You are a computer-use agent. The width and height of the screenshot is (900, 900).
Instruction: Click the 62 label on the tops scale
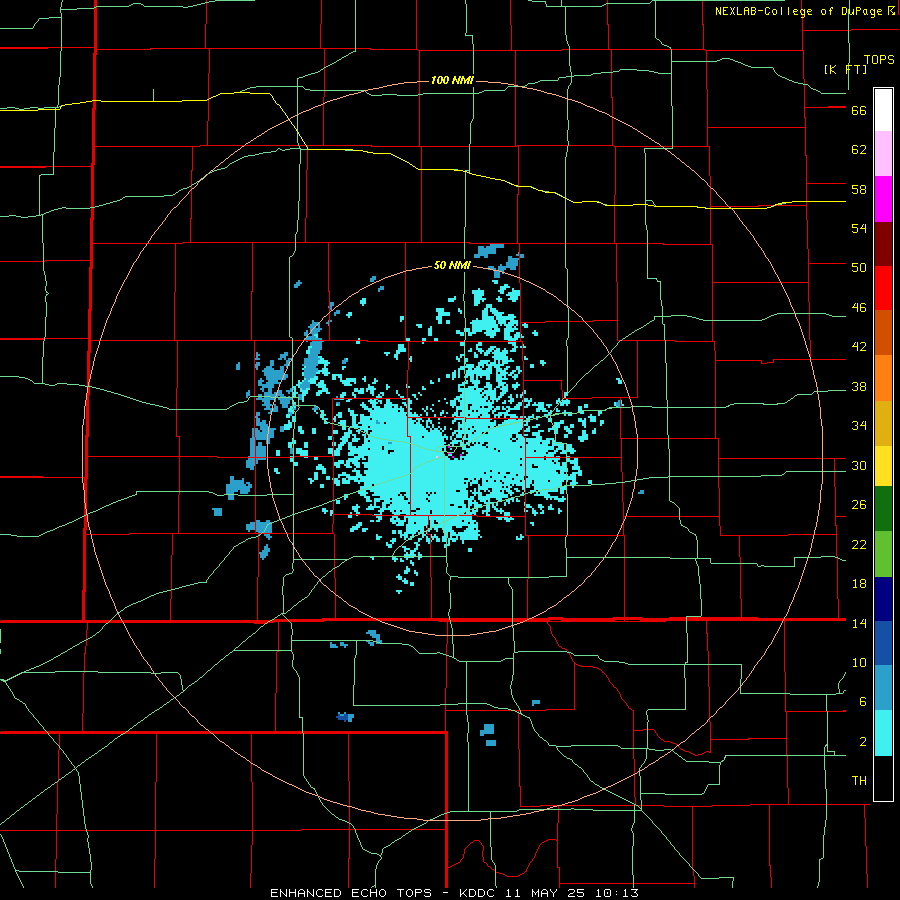859,150
